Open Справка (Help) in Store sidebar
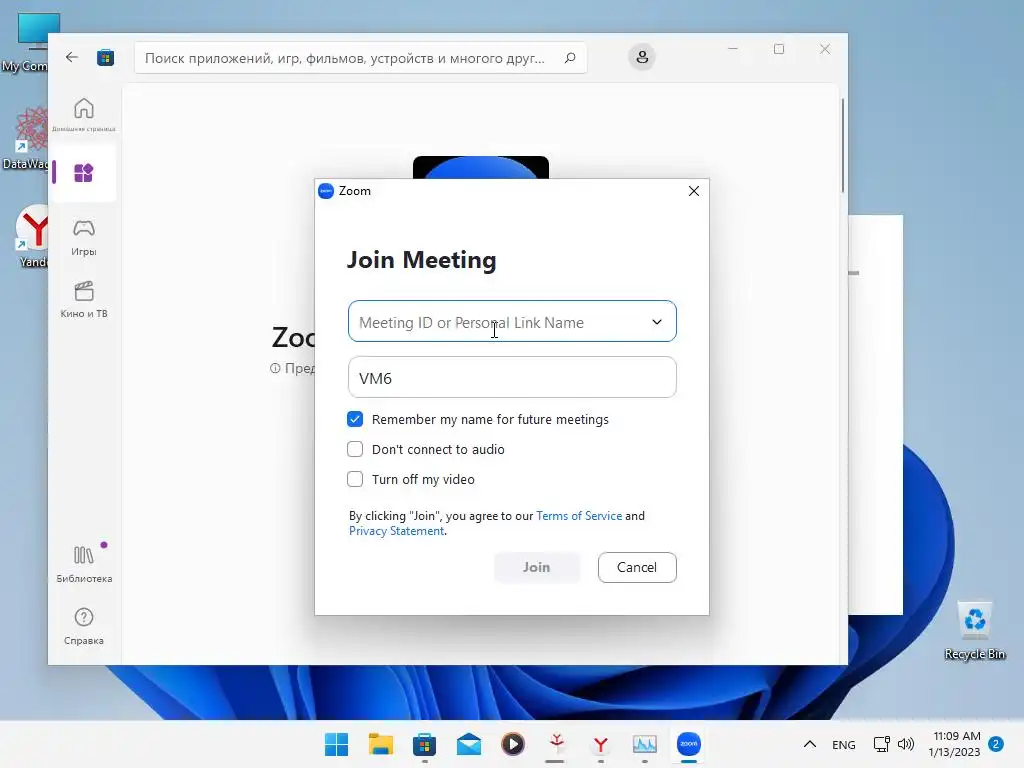 [84, 626]
